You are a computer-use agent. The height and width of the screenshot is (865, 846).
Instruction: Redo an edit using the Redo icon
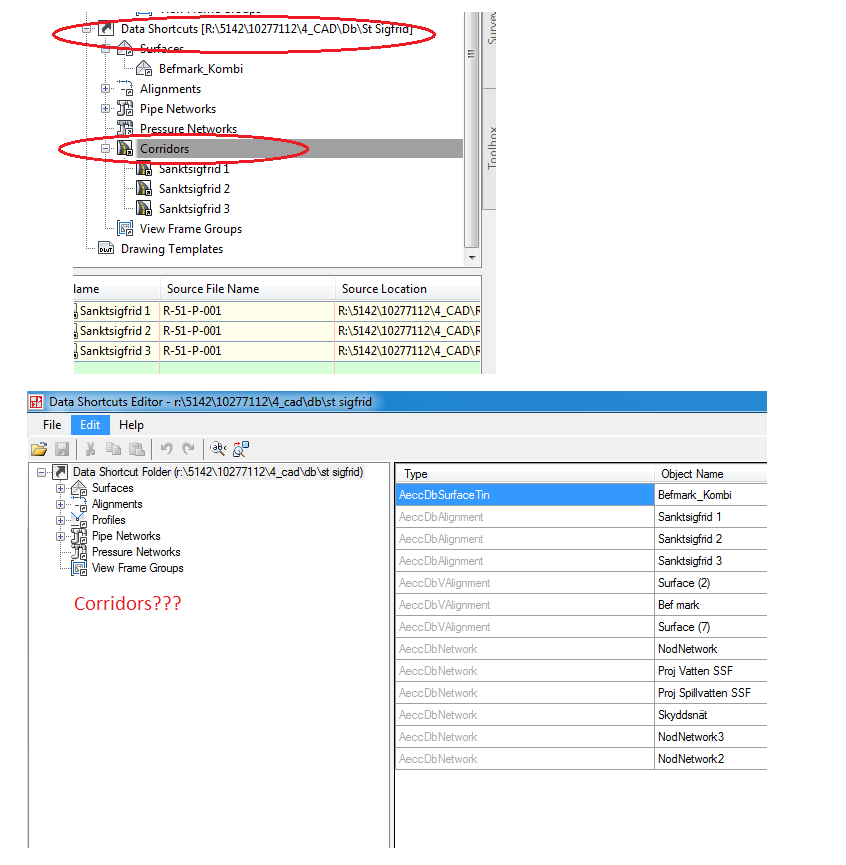[x=189, y=449]
